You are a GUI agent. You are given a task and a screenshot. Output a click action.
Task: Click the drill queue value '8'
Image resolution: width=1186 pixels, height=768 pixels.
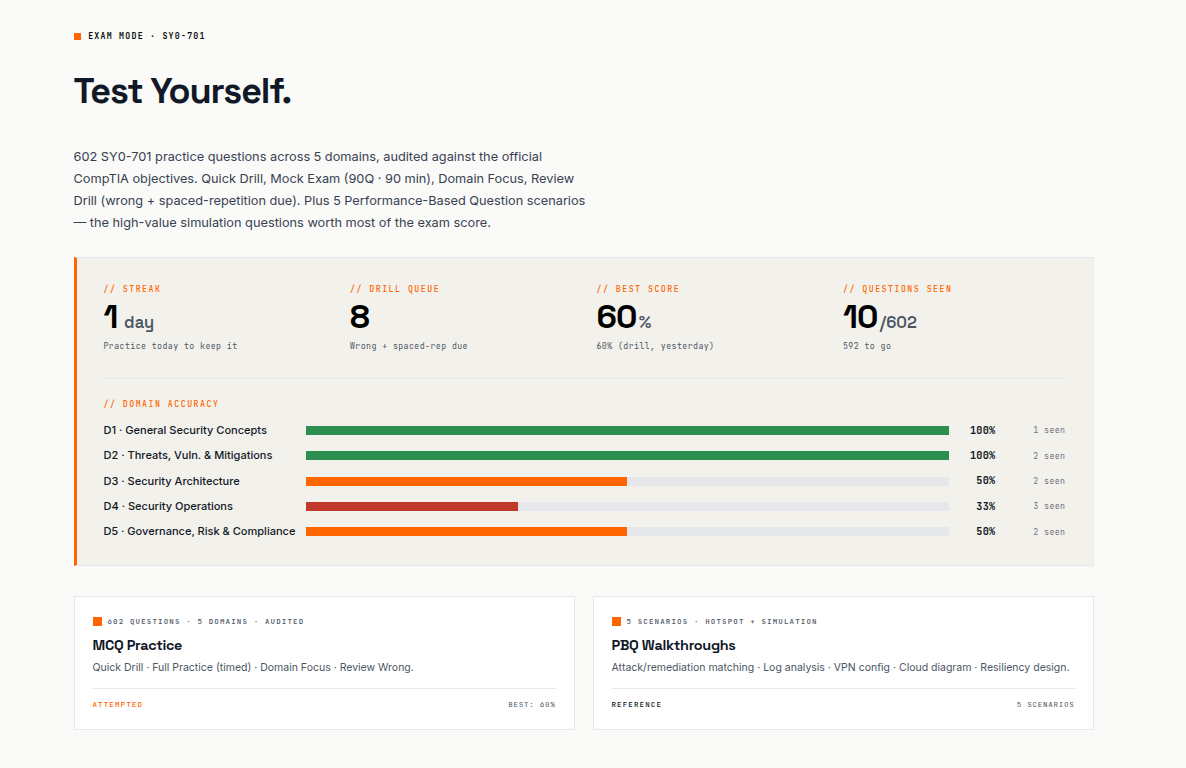click(359, 317)
